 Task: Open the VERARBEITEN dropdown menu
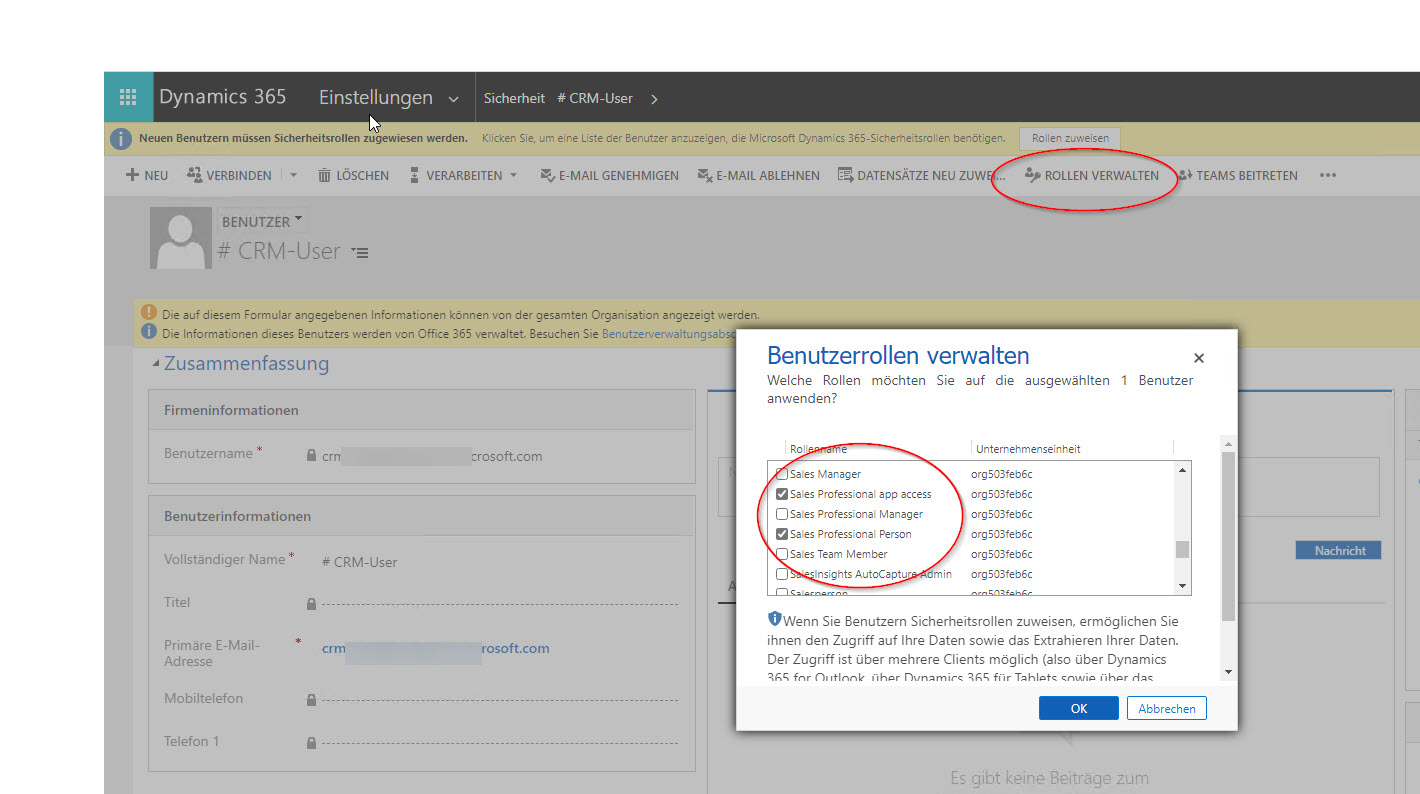click(x=513, y=175)
